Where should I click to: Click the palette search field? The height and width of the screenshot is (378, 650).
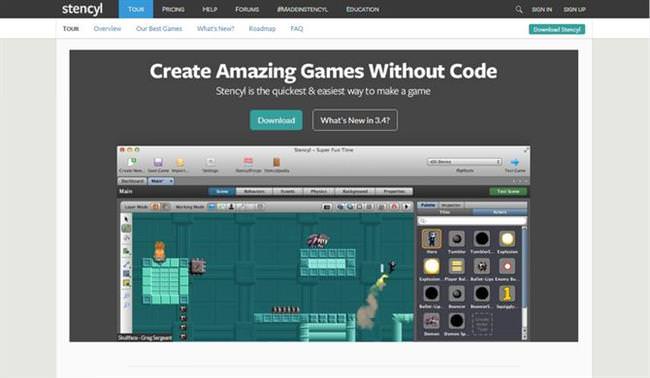pos(472,221)
